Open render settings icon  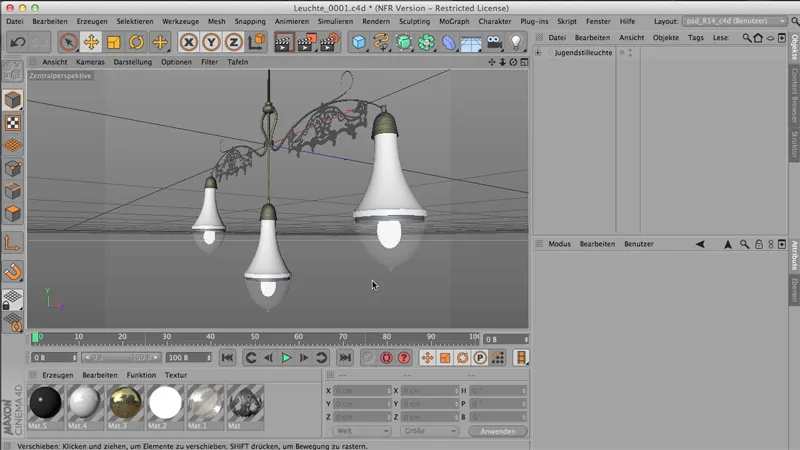[x=330, y=42]
